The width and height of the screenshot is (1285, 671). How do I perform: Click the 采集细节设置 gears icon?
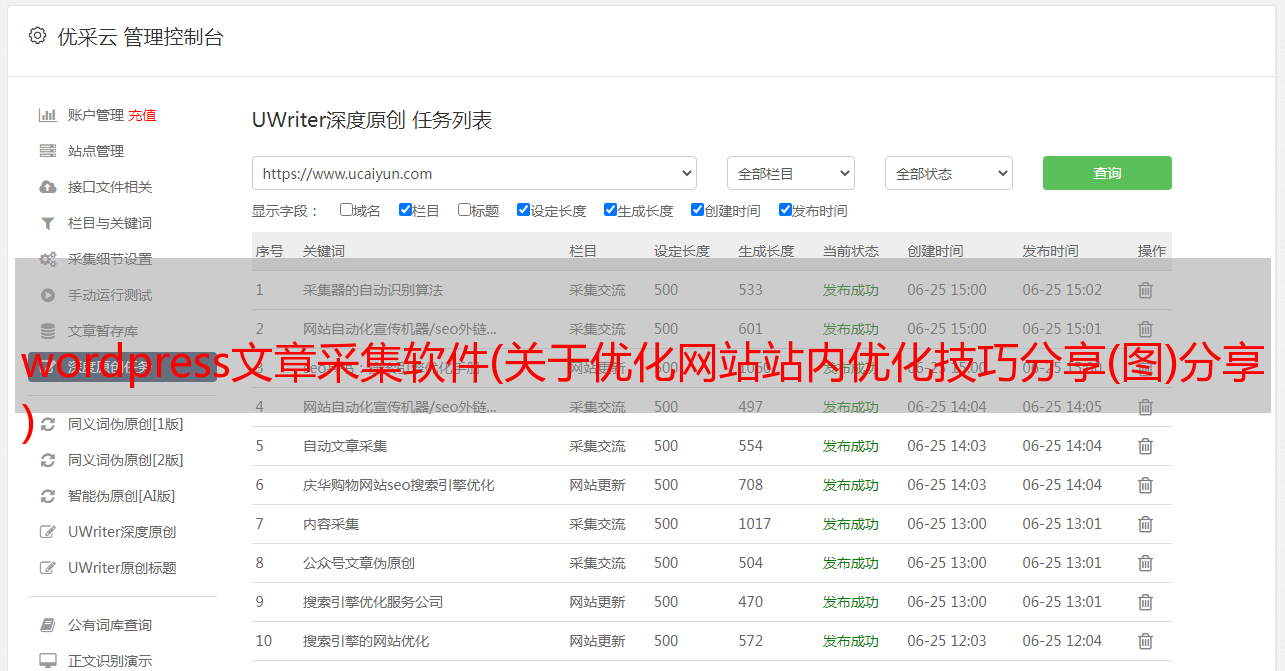(47, 259)
